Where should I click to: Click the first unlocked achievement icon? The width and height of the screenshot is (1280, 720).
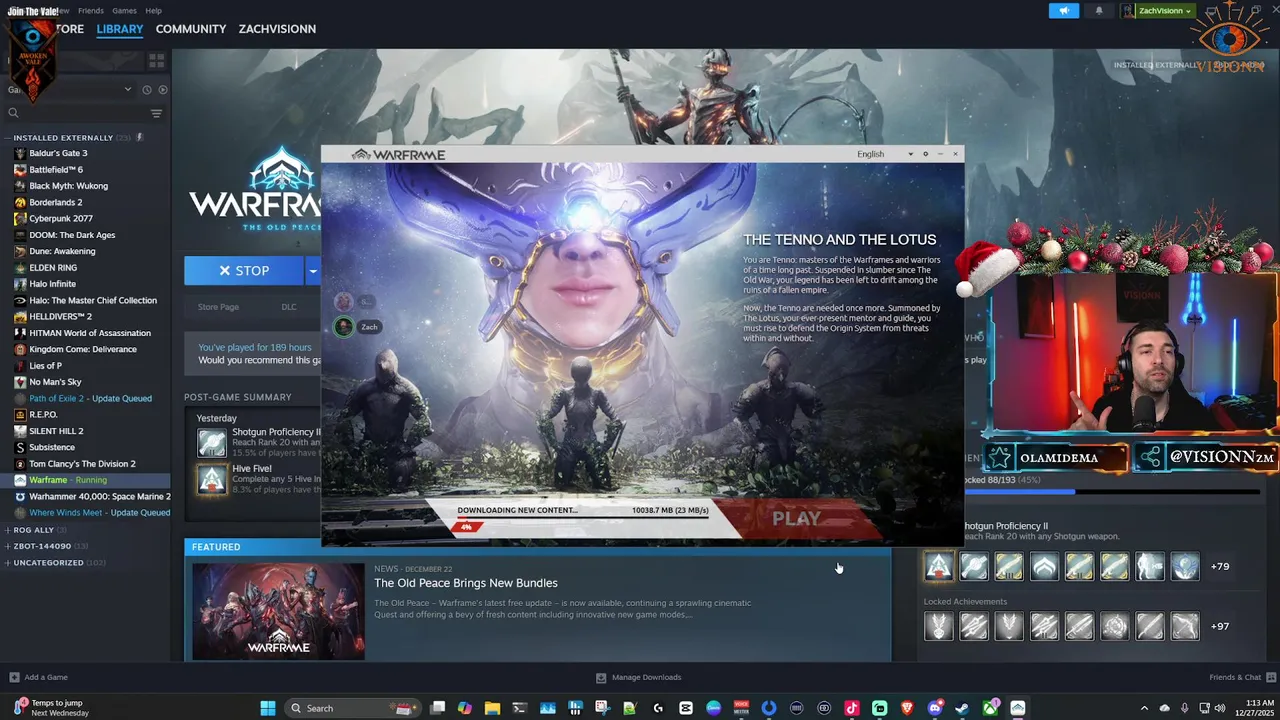point(939,567)
